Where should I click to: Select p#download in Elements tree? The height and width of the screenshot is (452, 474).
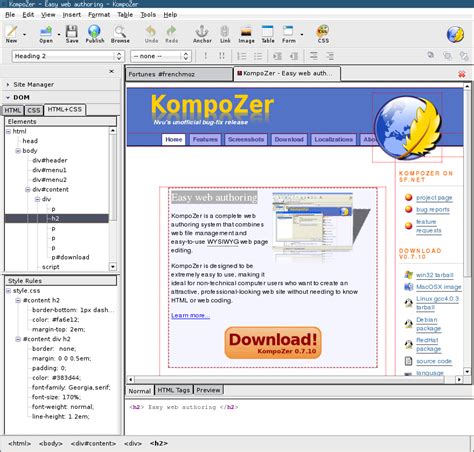(x=70, y=257)
